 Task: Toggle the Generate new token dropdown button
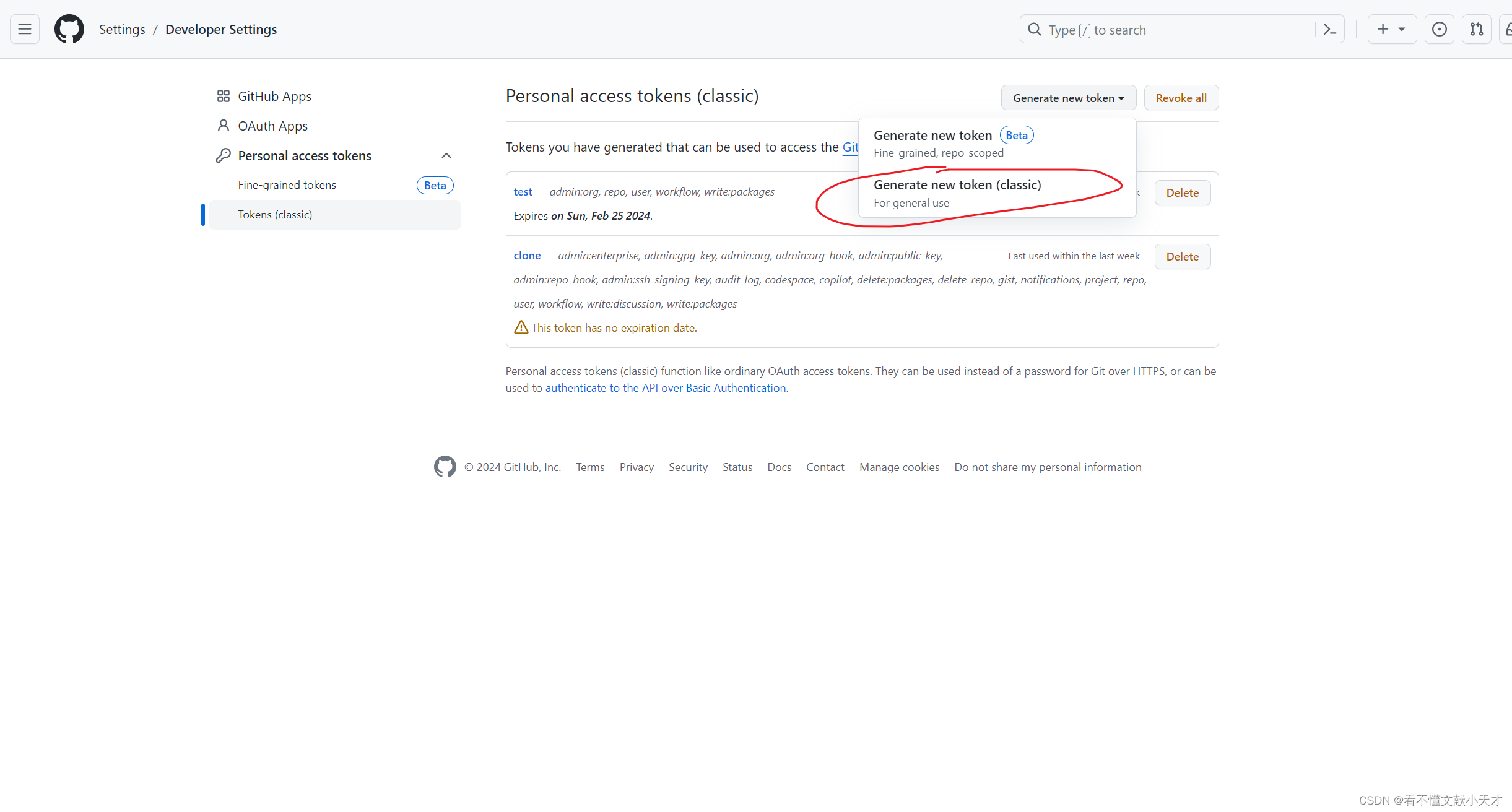[1068, 98]
